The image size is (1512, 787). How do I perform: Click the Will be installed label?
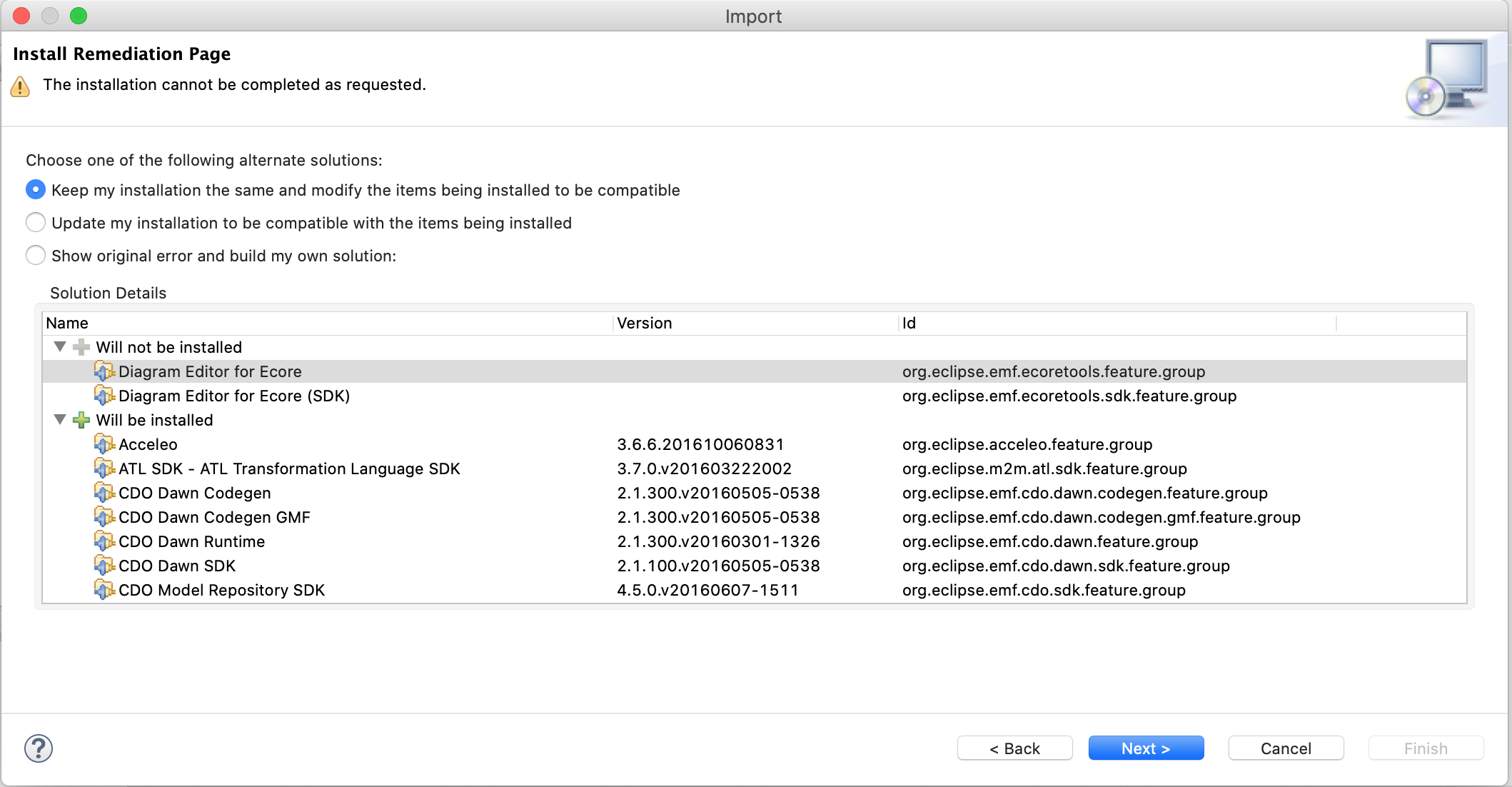click(155, 420)
